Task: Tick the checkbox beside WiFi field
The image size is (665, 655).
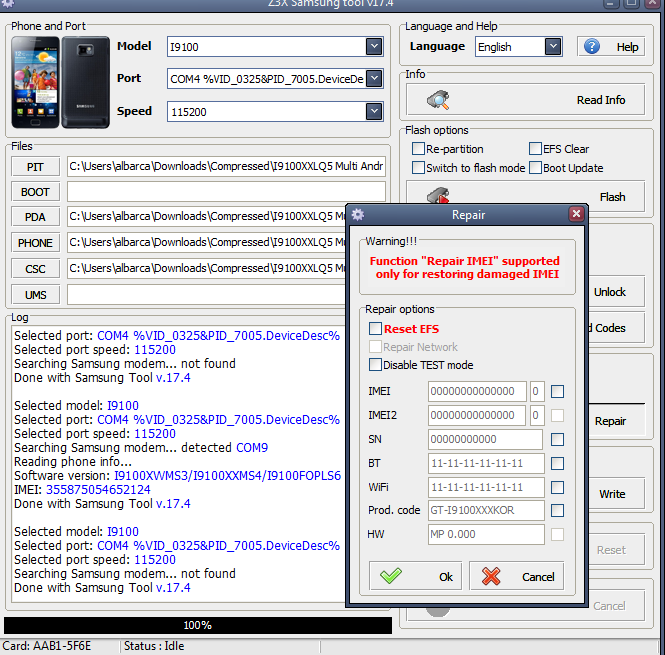Action: click(557, 487)
